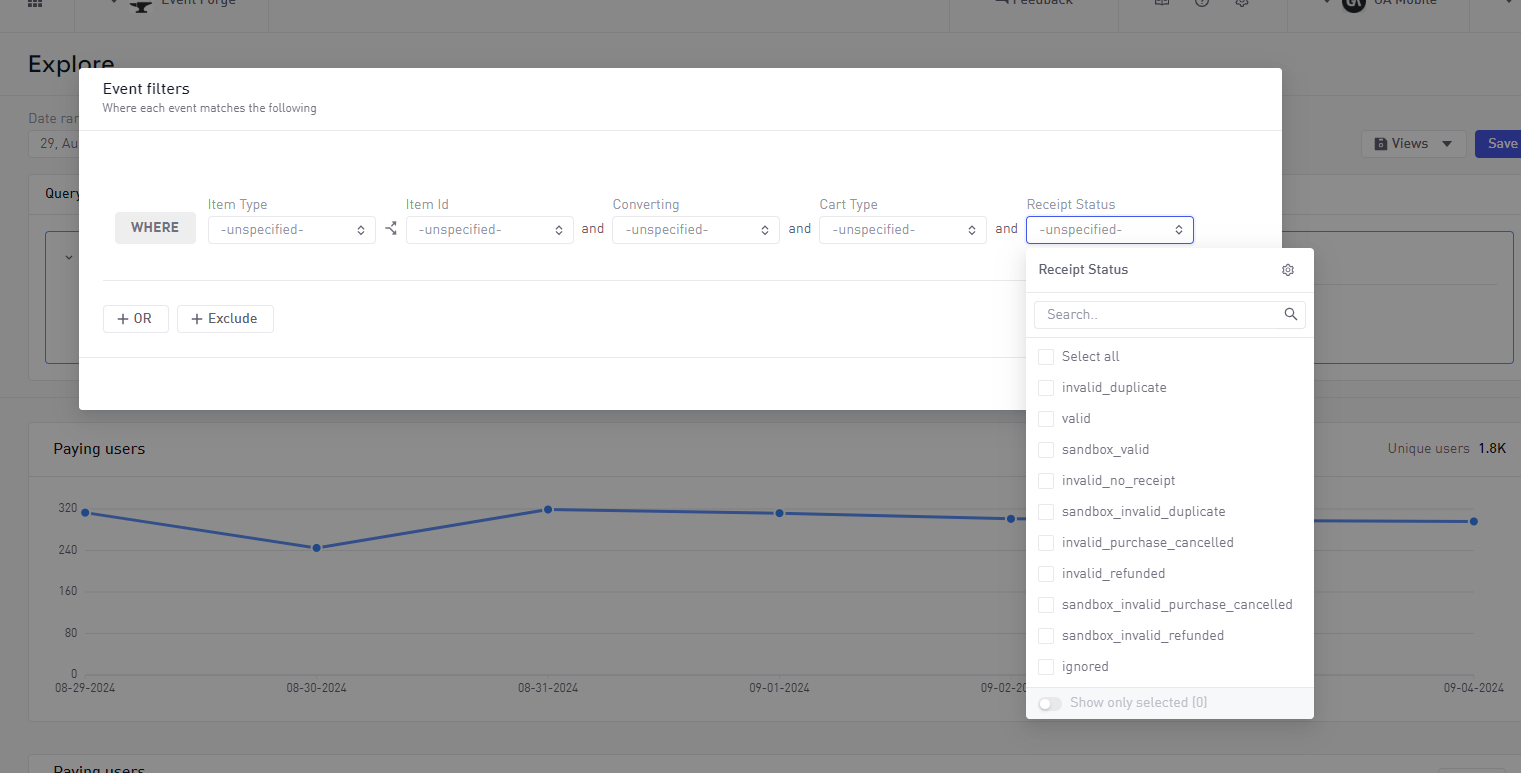This screenshot has width=1521, height=773.
Task: Check sandbox_invalid_purchase_cancelled option
Action: click(1046, 605)
